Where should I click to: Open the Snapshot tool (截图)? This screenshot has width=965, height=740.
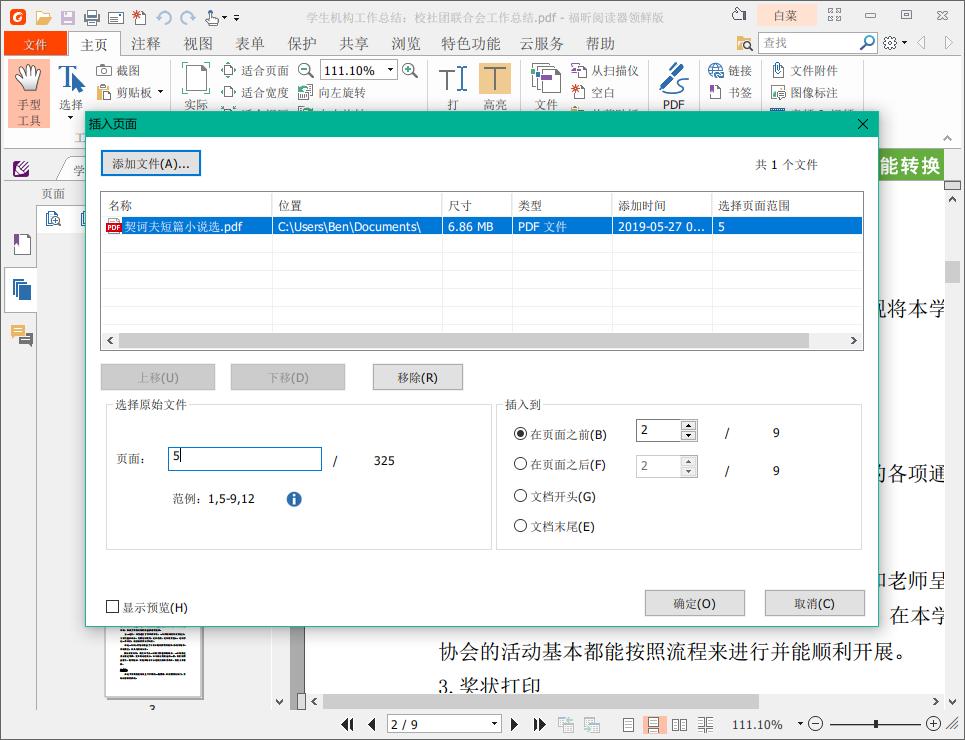tap(123, 69)
